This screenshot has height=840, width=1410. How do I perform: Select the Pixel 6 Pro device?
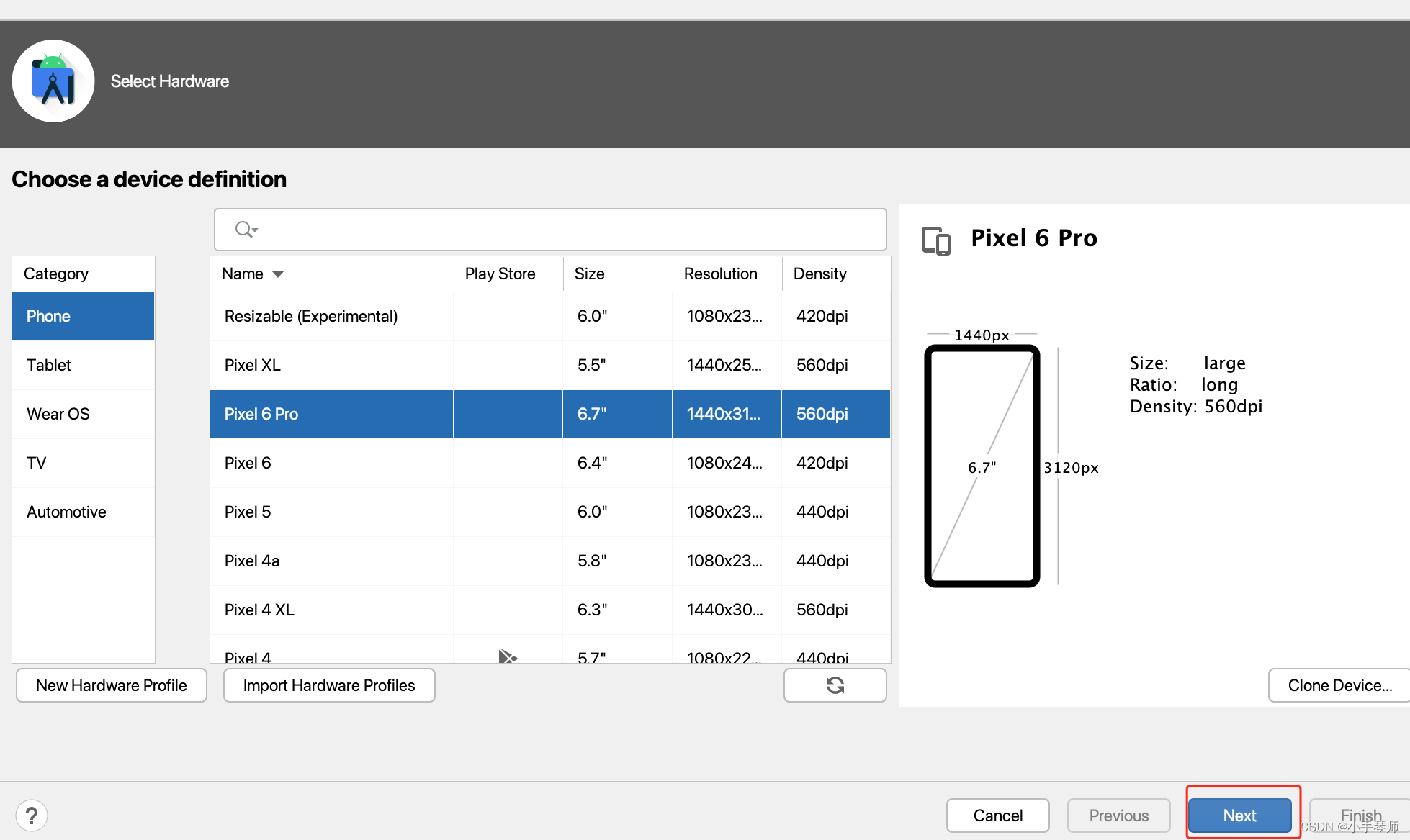tap(550, 414)
